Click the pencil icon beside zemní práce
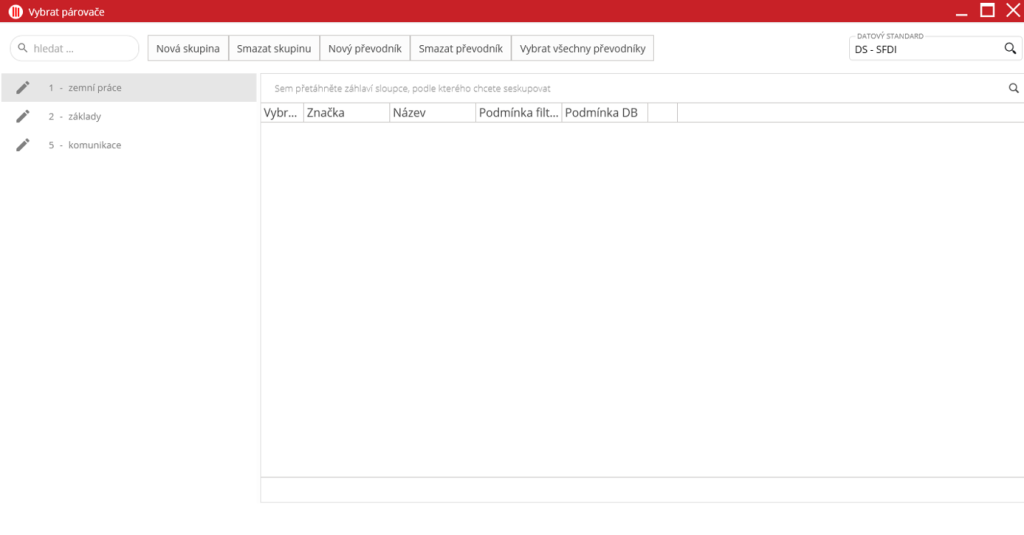Image resolution: width=1024 pixels, height=535 pixels. pos(23,88)
